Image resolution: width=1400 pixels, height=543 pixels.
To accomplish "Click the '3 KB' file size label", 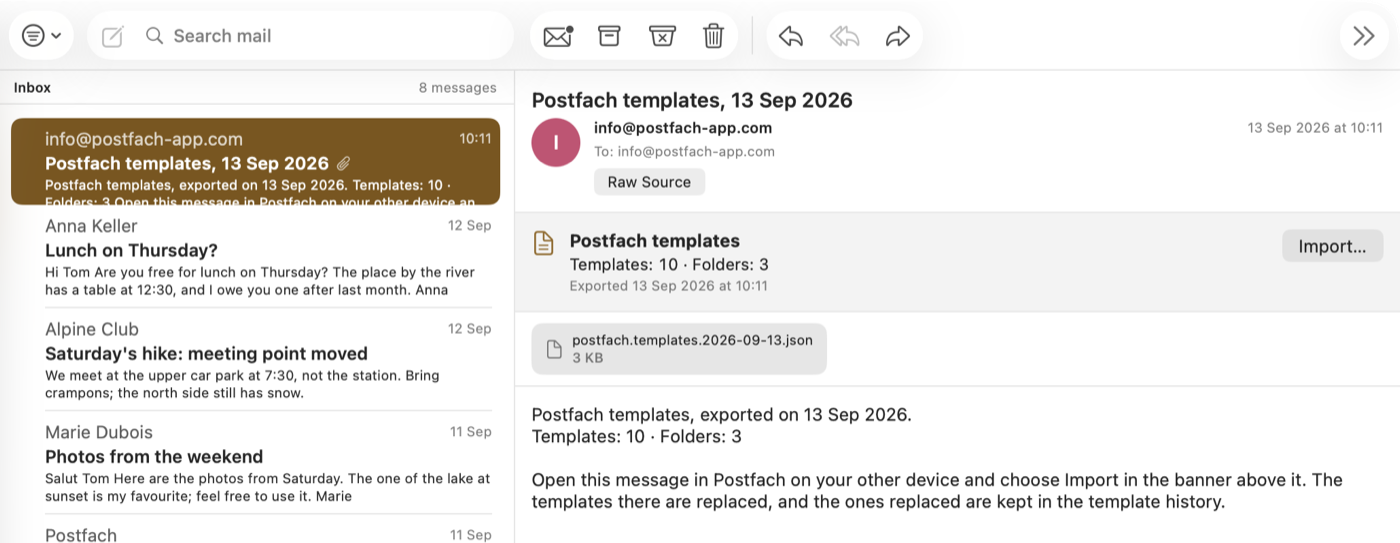I will tap(587, 358).
